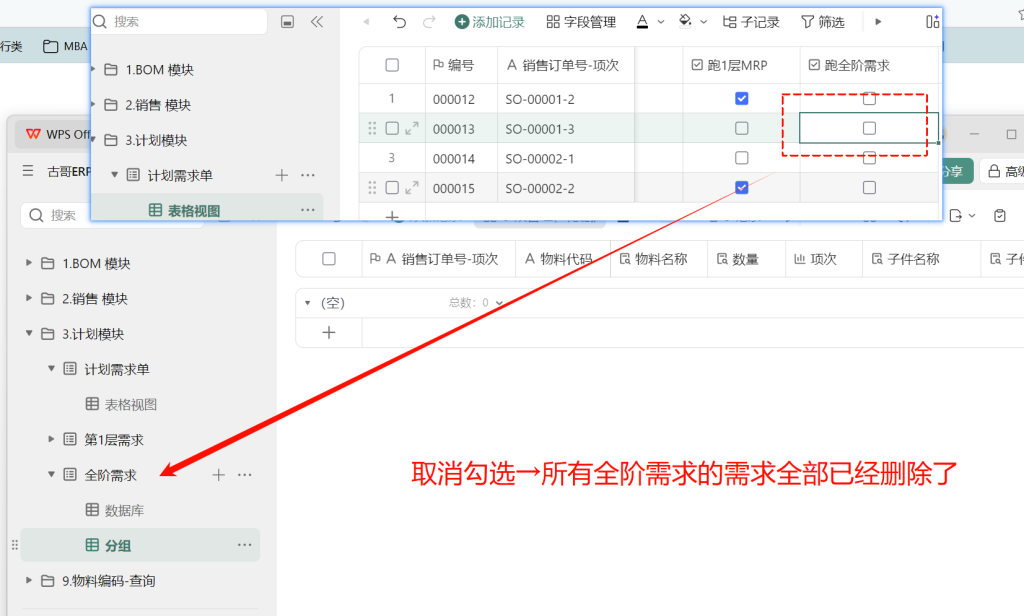Open the 筛选 filter tool
1024x616 pixels.
point(823,22)
